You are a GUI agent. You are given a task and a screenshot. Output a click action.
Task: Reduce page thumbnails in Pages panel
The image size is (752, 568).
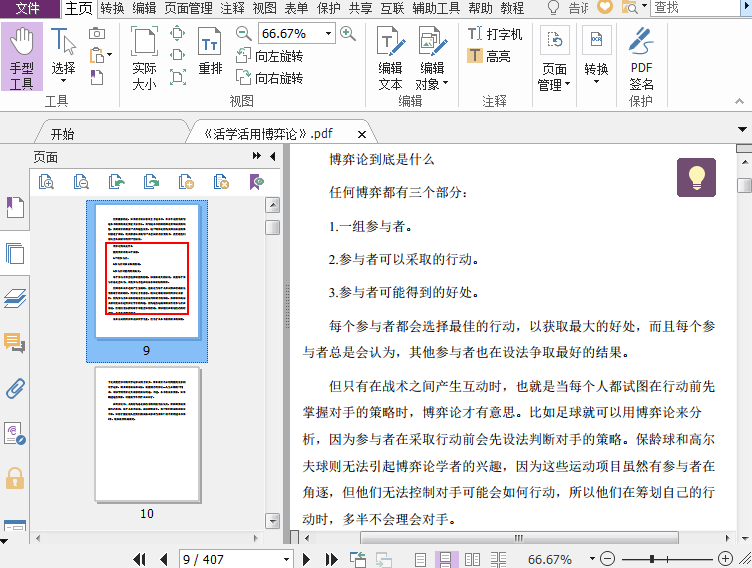click(x=81, y=182)
